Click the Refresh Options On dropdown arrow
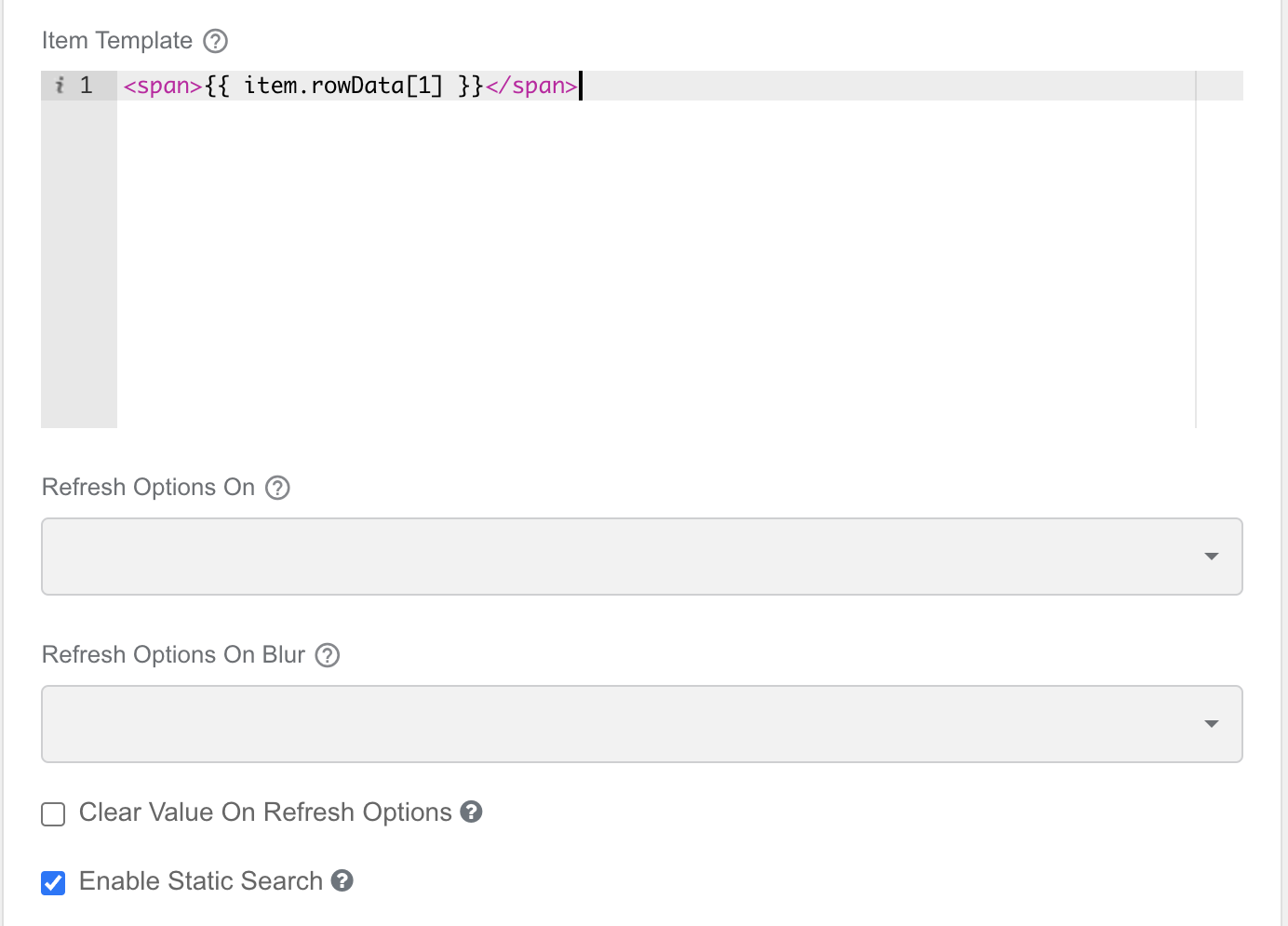 [x=1211, y=557]
